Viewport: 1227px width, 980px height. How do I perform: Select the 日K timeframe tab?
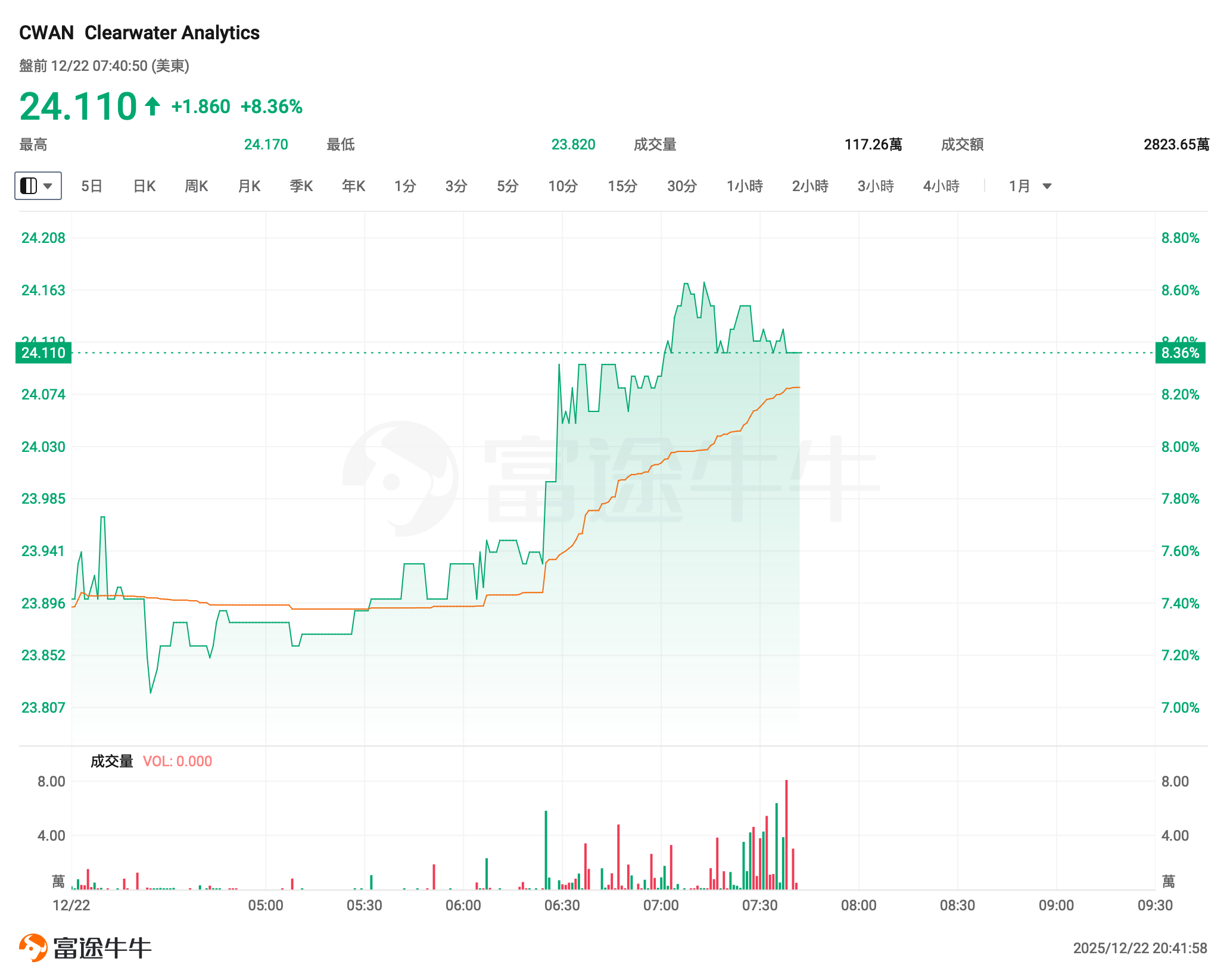[x=144, y=186]
